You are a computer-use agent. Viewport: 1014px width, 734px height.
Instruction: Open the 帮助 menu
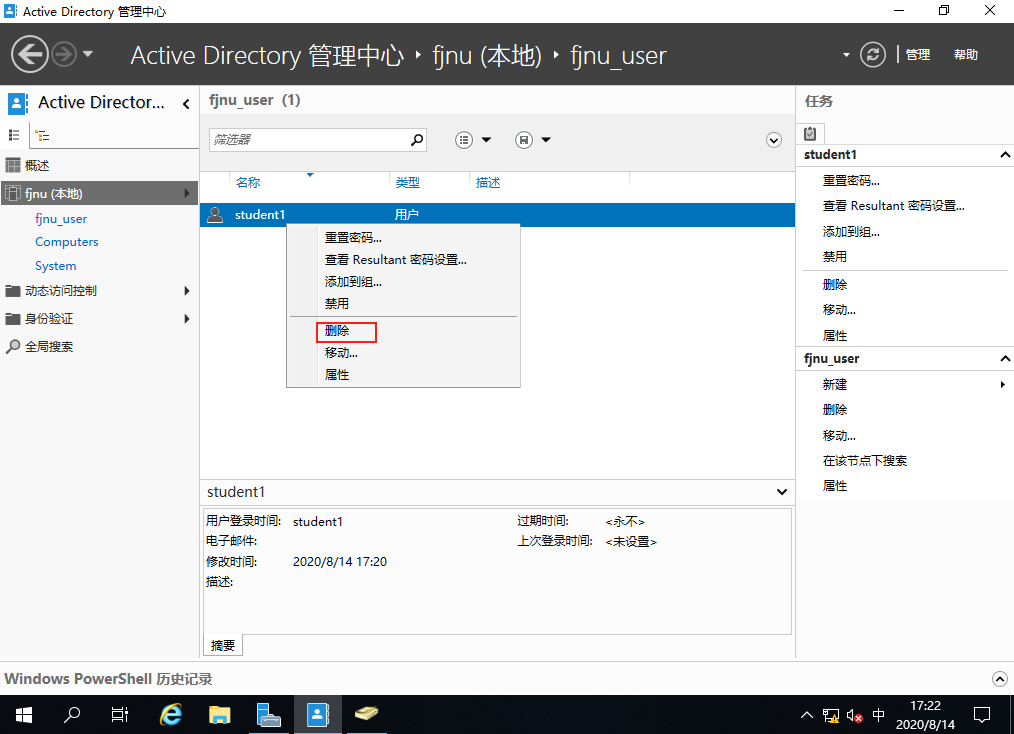(965, 55)
